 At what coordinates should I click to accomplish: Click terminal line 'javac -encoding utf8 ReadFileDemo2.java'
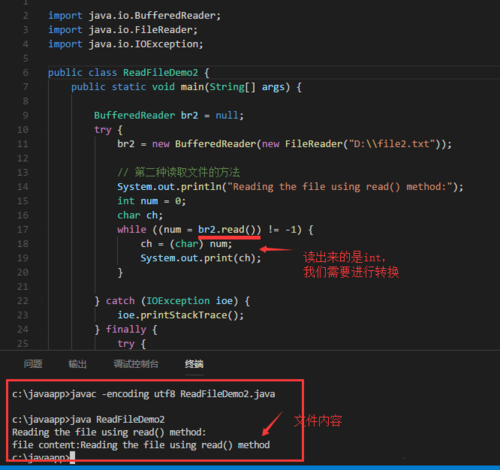(173, 394)
